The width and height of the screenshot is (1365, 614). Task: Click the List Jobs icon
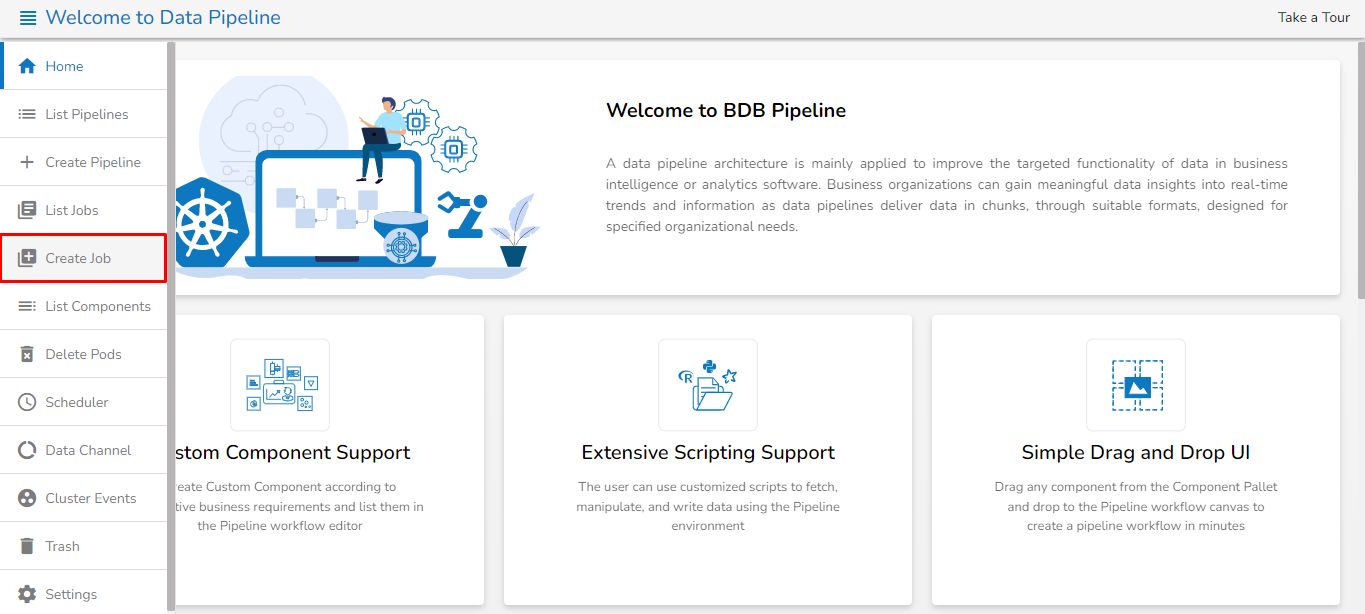(x=27, y=210)
